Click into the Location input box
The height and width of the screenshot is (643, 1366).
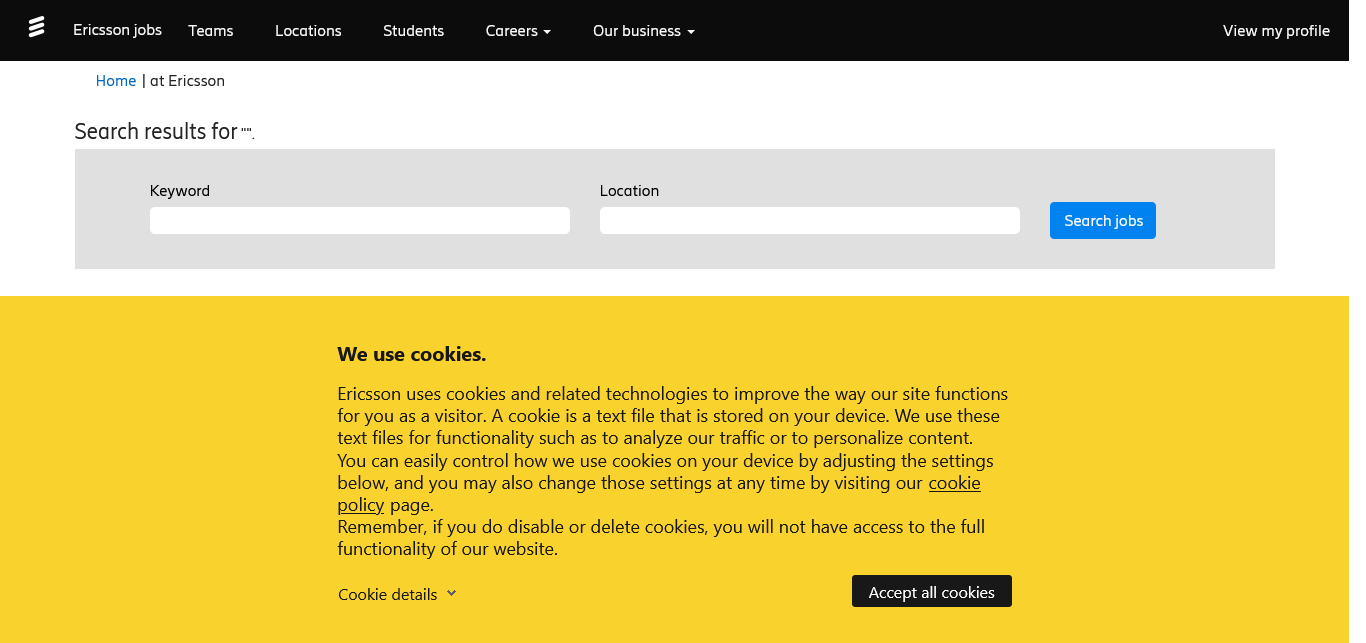[x=810, y=221]
